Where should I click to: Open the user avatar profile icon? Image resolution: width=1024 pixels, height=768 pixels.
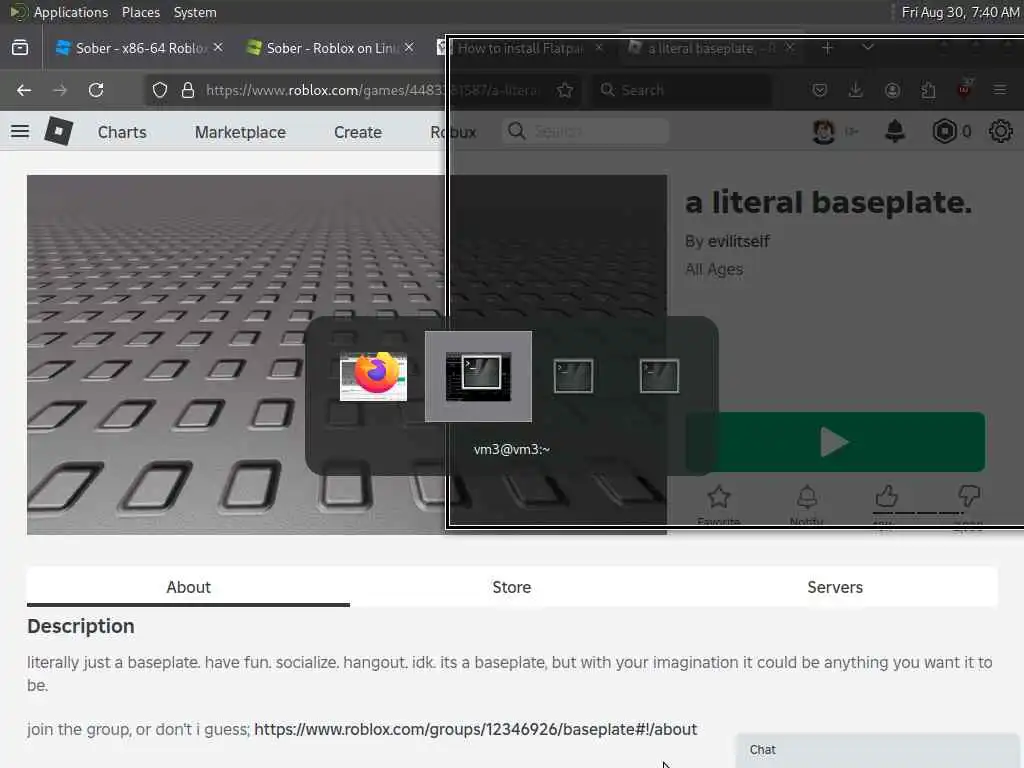click(824, 132)
